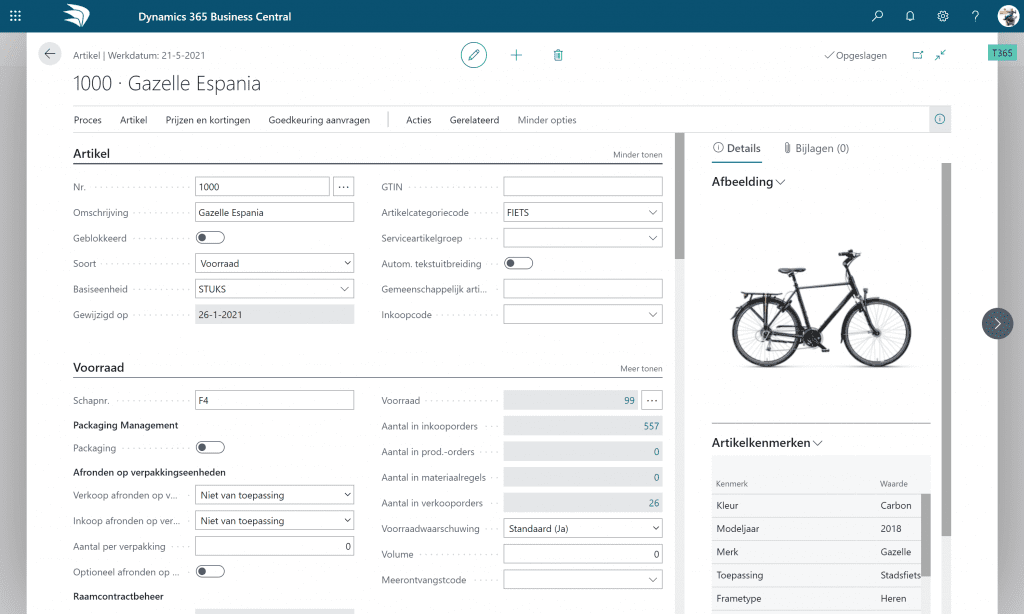Toggle Autom. tekstuitbreiding switch
Viewport: 1024px width, 614px height.
[519, 263]
